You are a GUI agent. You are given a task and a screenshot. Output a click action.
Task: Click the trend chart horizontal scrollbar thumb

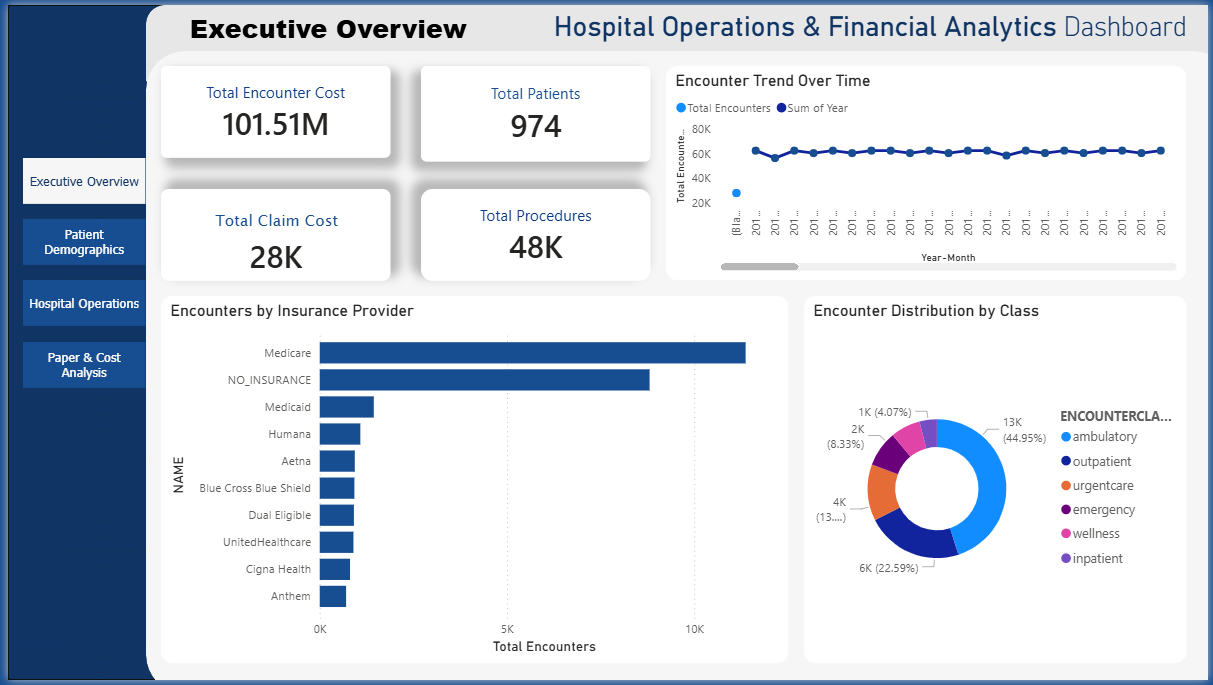point(759,267)
